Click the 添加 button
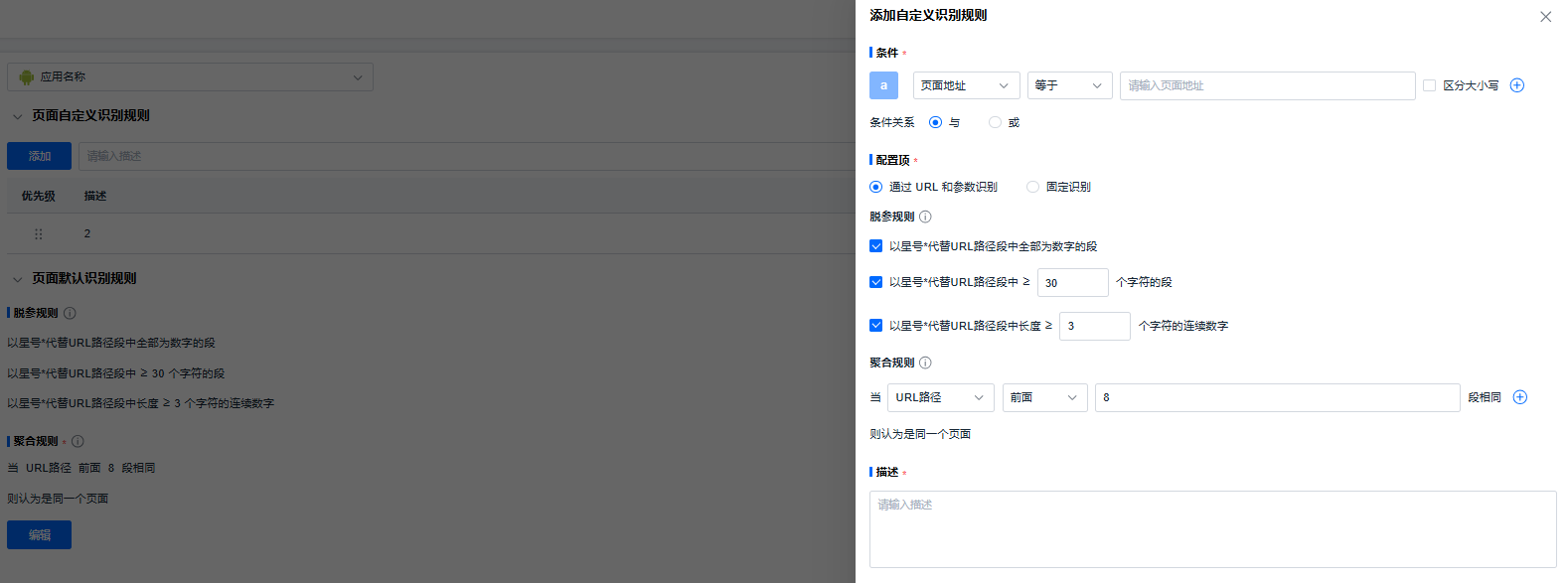The width and height of the screenshot is (1568, 583). (39, 156)
